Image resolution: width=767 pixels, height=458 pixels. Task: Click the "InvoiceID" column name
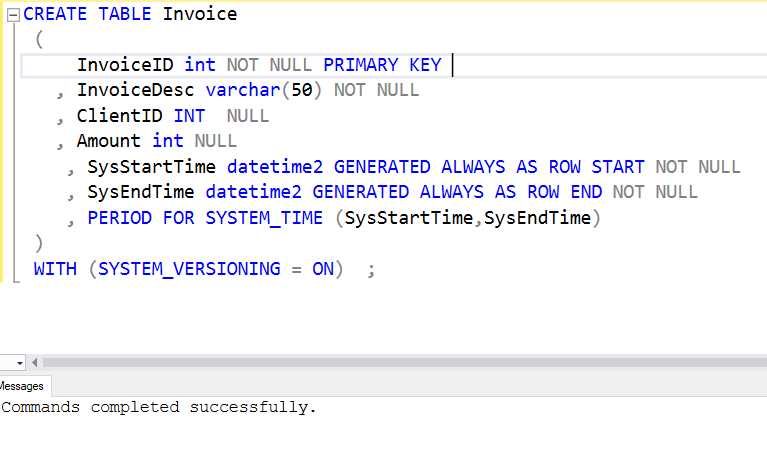tap(125, 65)
